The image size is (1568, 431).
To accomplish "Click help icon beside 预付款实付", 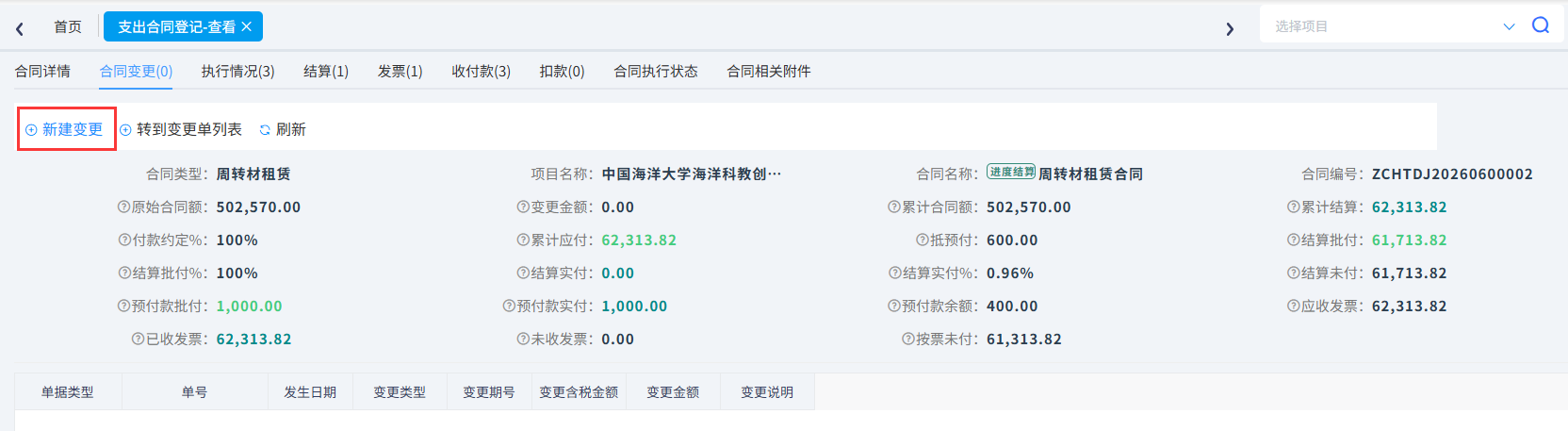I will [509, 306].
